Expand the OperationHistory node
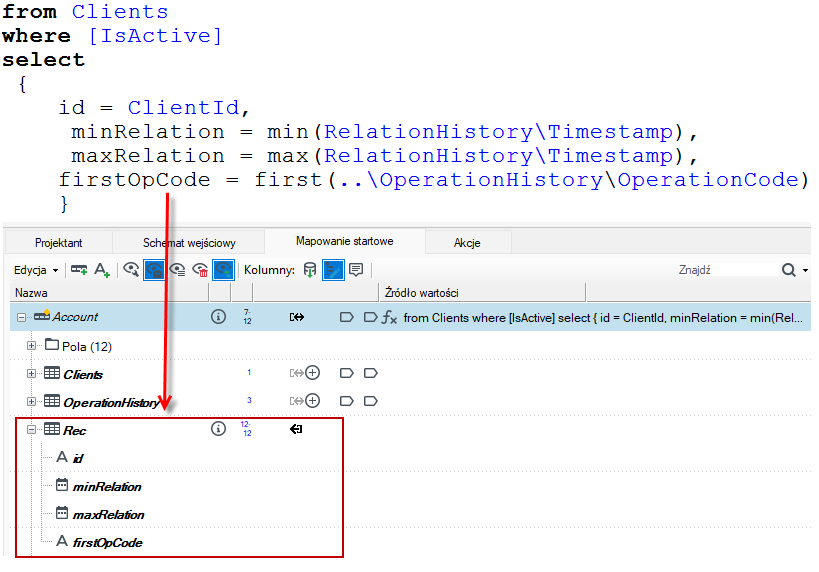This screenshot has height=572, width=819. (x=31, y=402)
